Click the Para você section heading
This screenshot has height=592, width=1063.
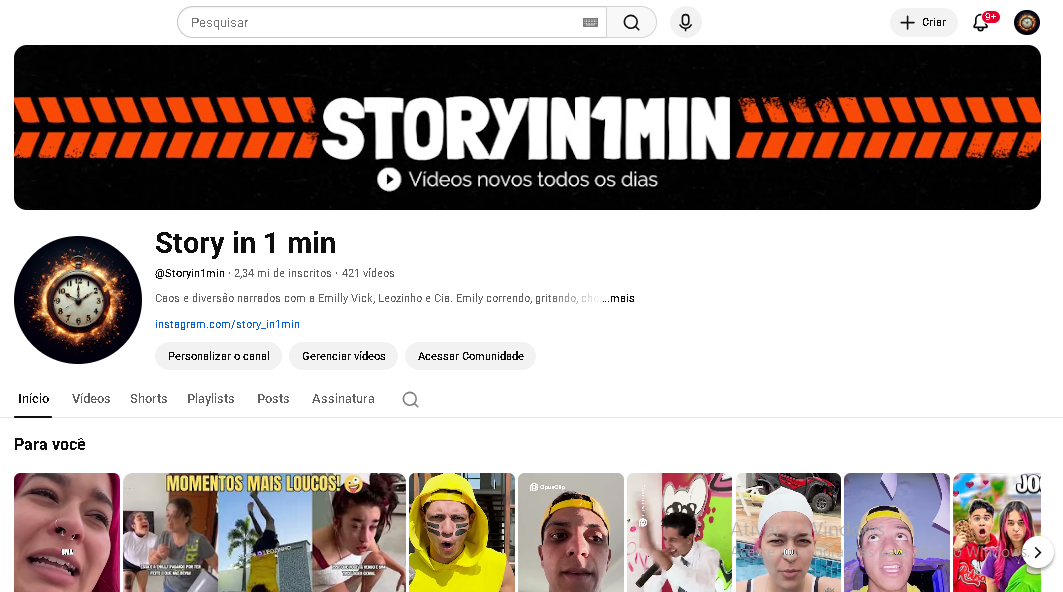tap(49, 444)
